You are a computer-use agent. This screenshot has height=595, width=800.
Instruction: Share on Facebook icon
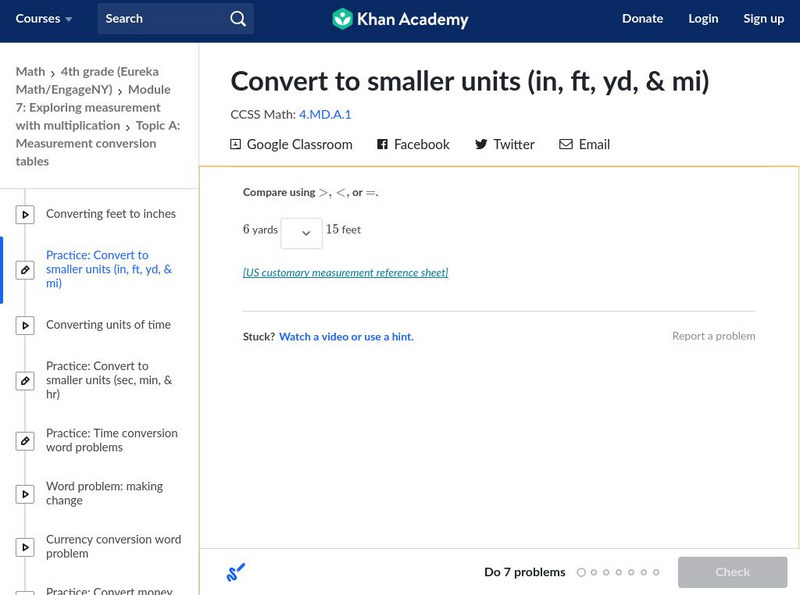[382, 145]
